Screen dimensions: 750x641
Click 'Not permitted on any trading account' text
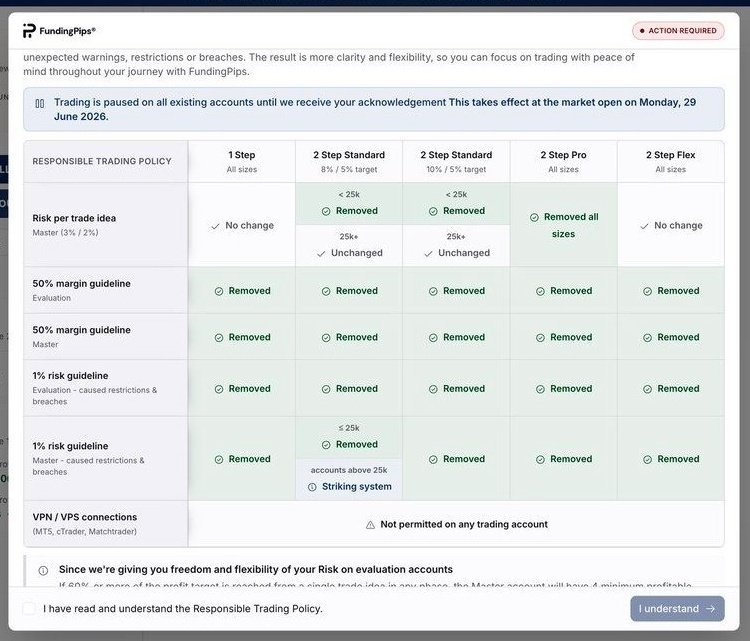464,524
